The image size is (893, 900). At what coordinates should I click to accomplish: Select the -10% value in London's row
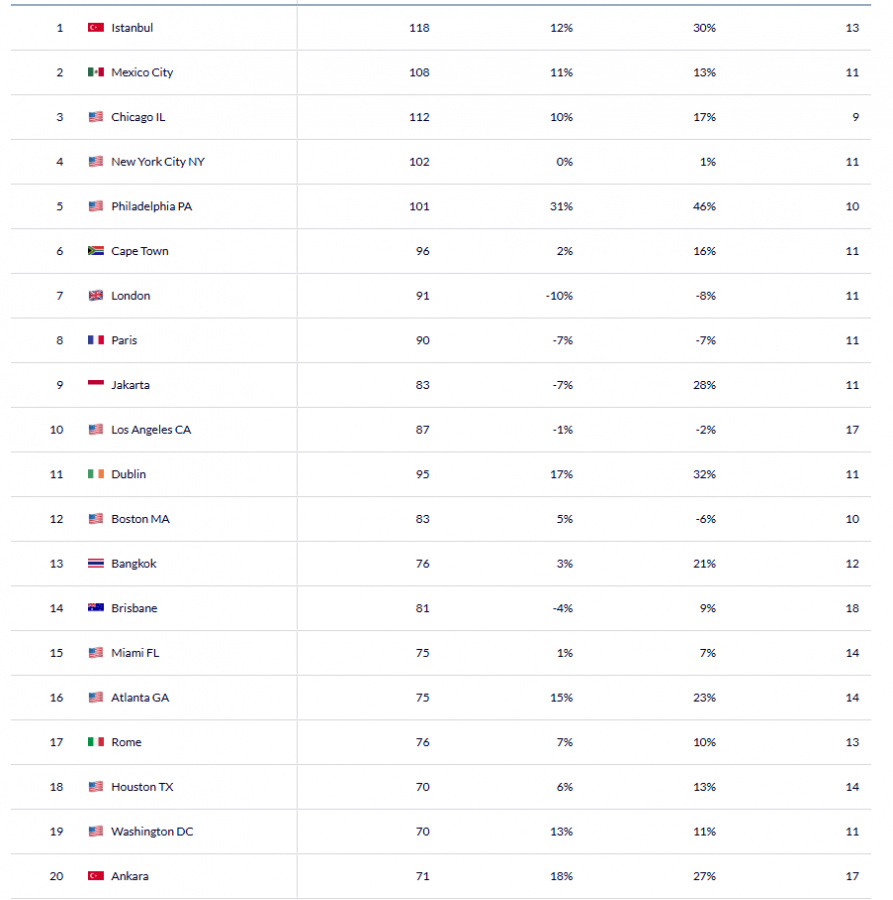[561, 296]
